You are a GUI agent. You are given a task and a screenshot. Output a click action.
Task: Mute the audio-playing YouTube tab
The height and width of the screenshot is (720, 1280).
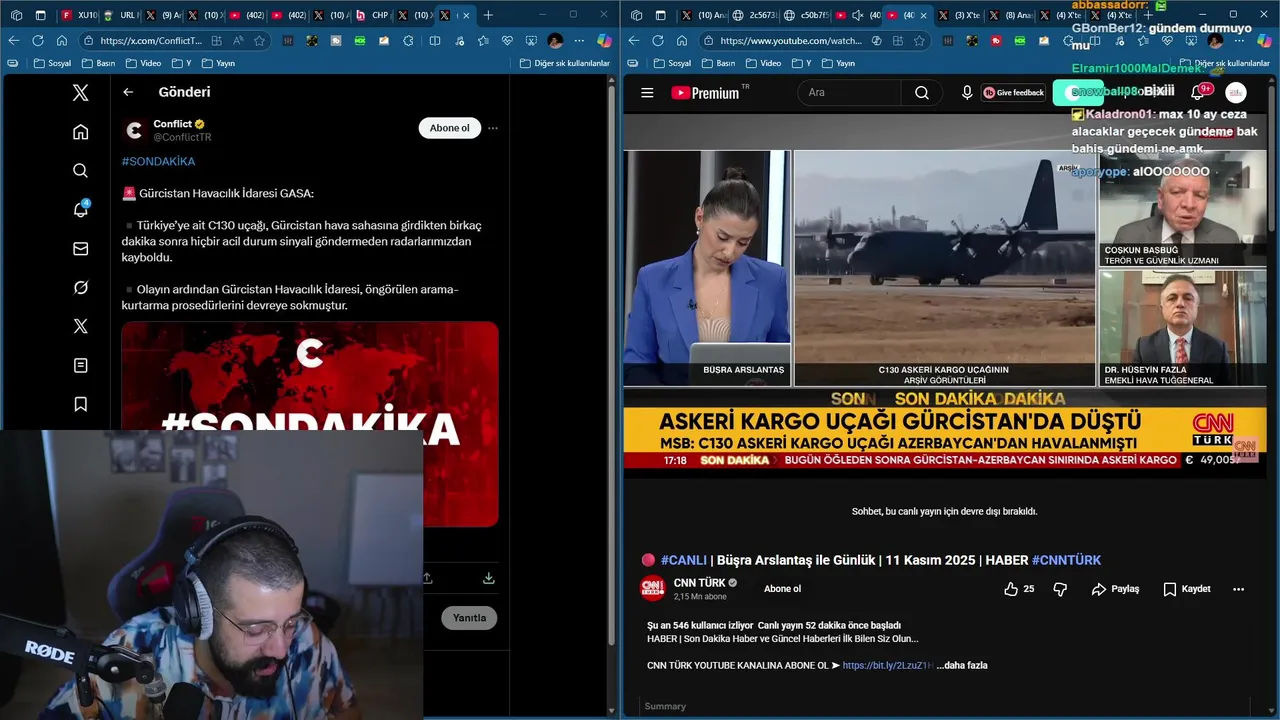(857, 15)
